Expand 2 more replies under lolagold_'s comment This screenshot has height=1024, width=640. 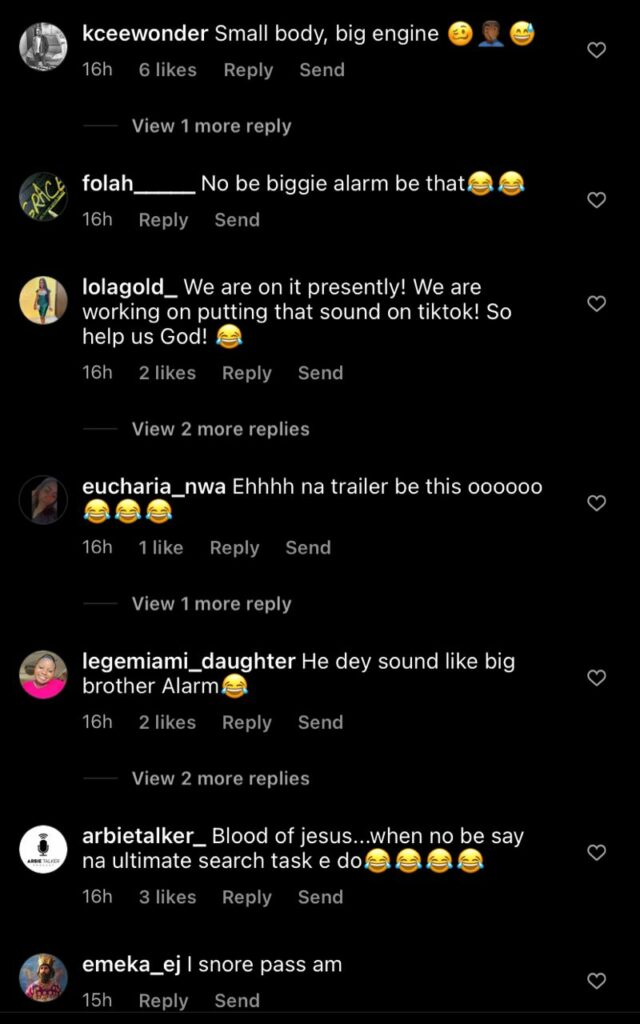(220, 429)
